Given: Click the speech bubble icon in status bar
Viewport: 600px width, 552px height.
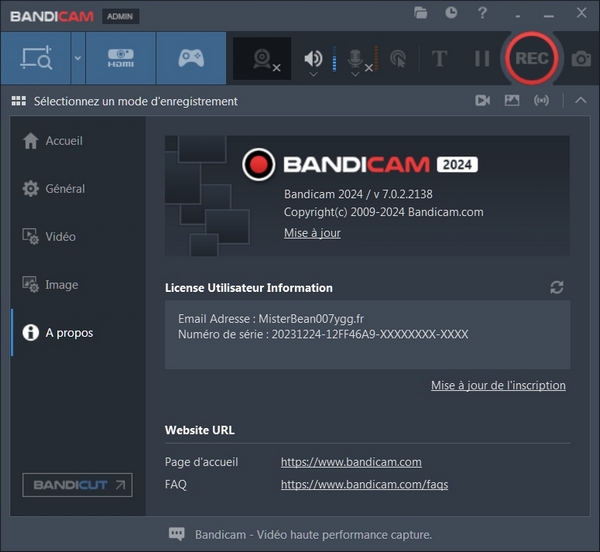Looking at the screenshot, I should coord(176,534).
